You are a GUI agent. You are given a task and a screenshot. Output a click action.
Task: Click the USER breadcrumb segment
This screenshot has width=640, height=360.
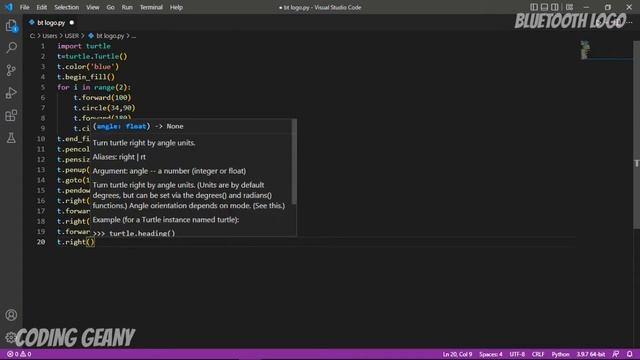click(x=72, y=36)
